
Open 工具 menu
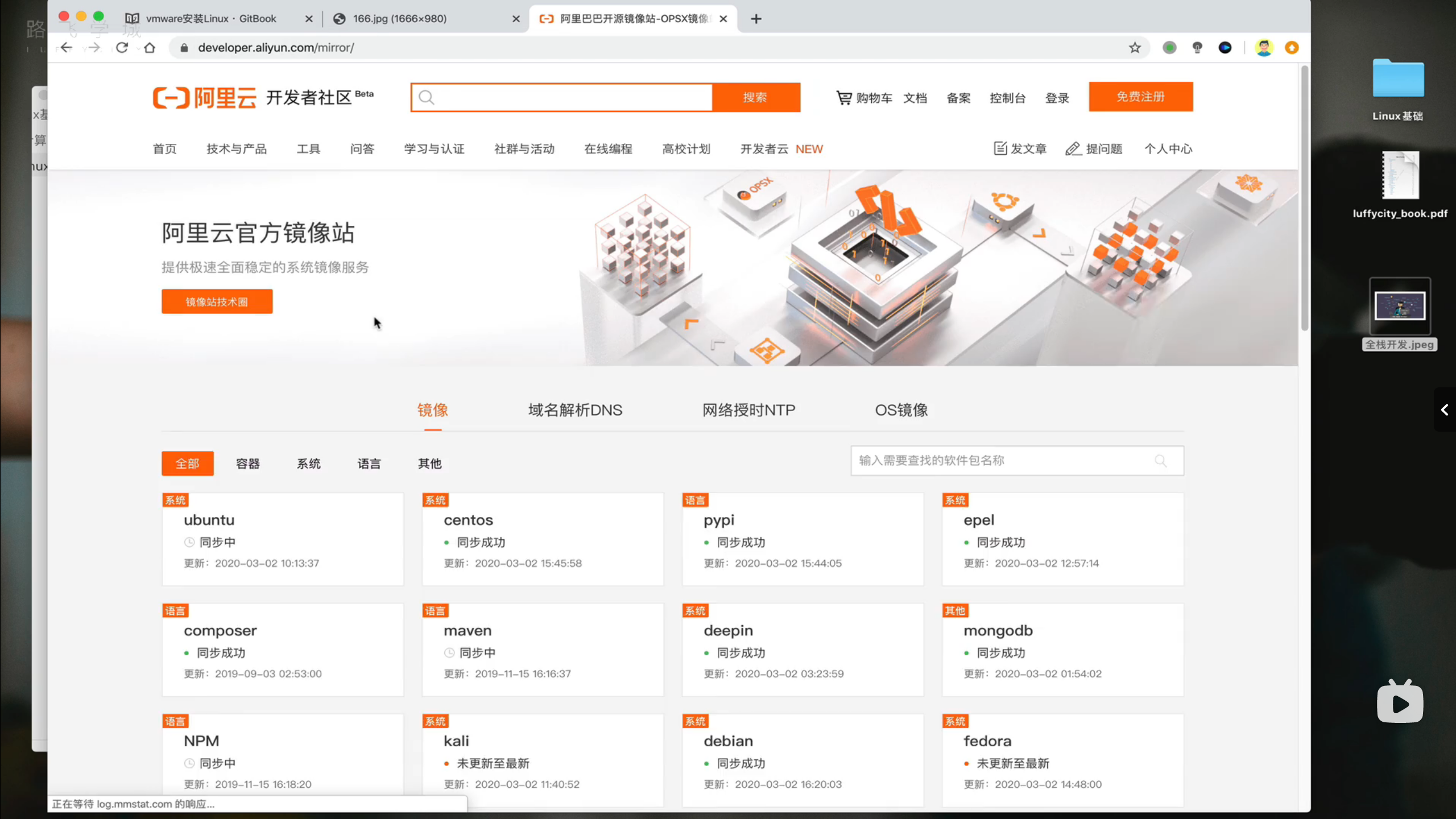309,149
